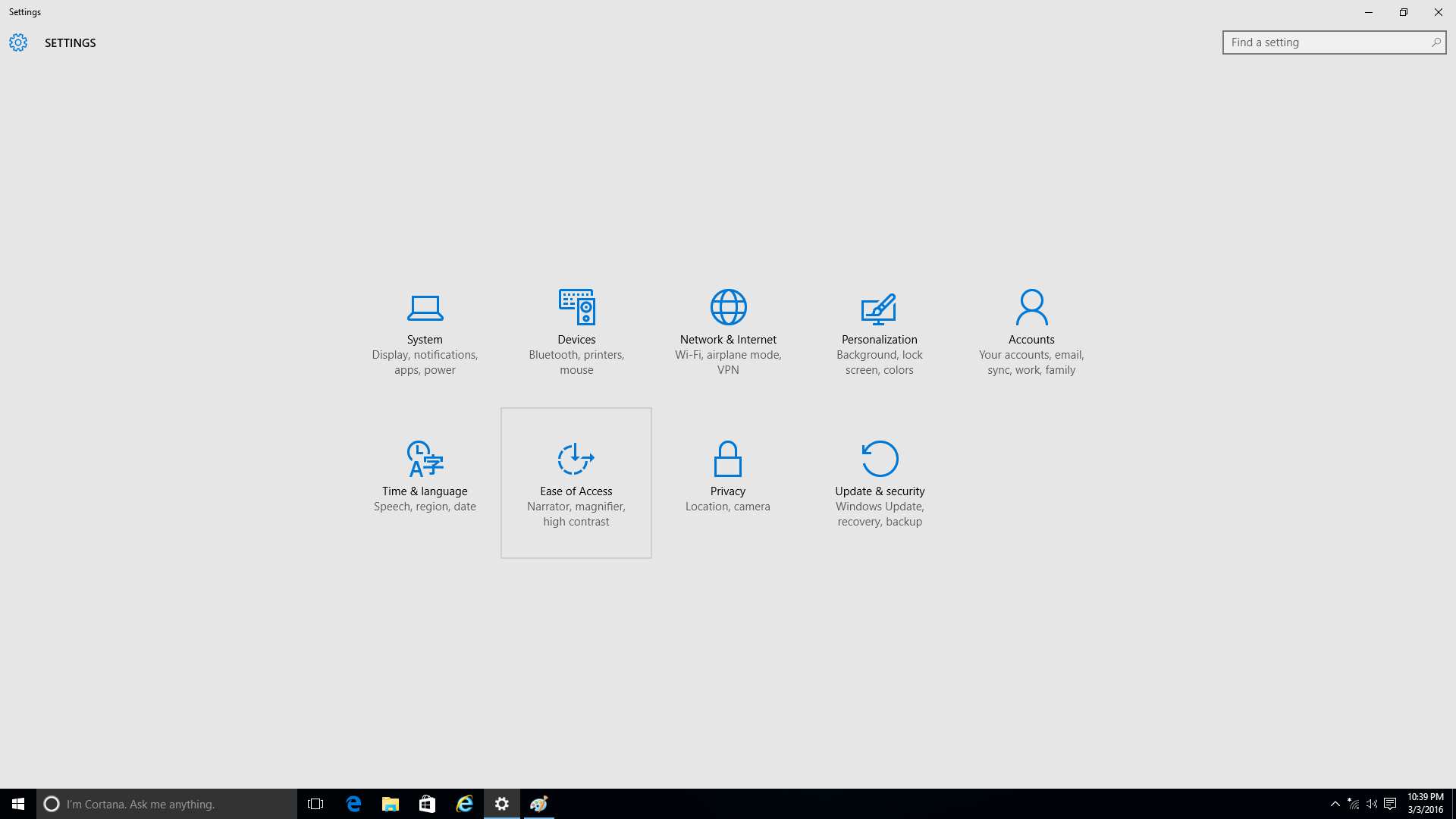Open the volume tray icon
1456x819 pixels.
tap(1372, 804)
